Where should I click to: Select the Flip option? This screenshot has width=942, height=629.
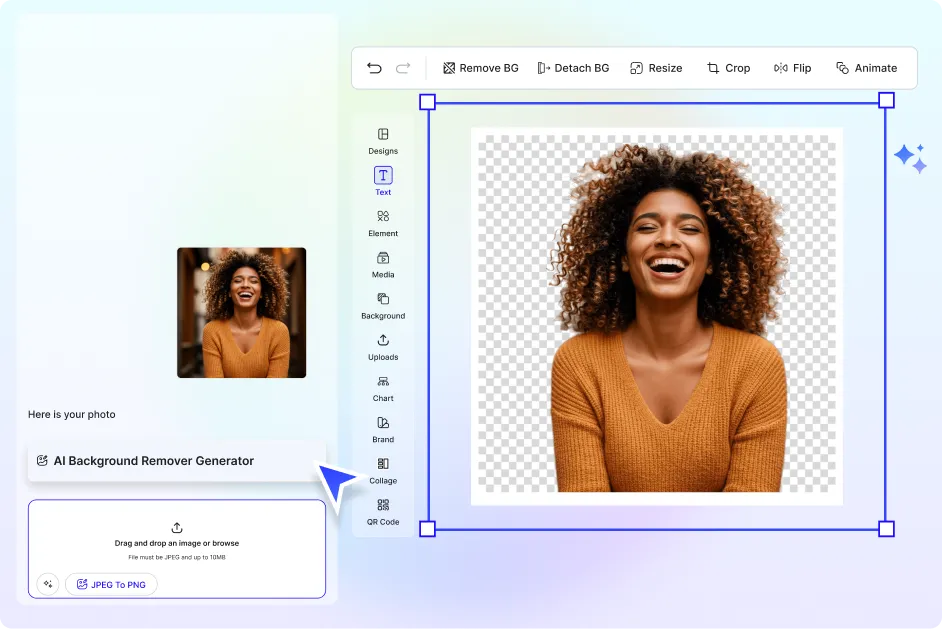pos(792,68)
